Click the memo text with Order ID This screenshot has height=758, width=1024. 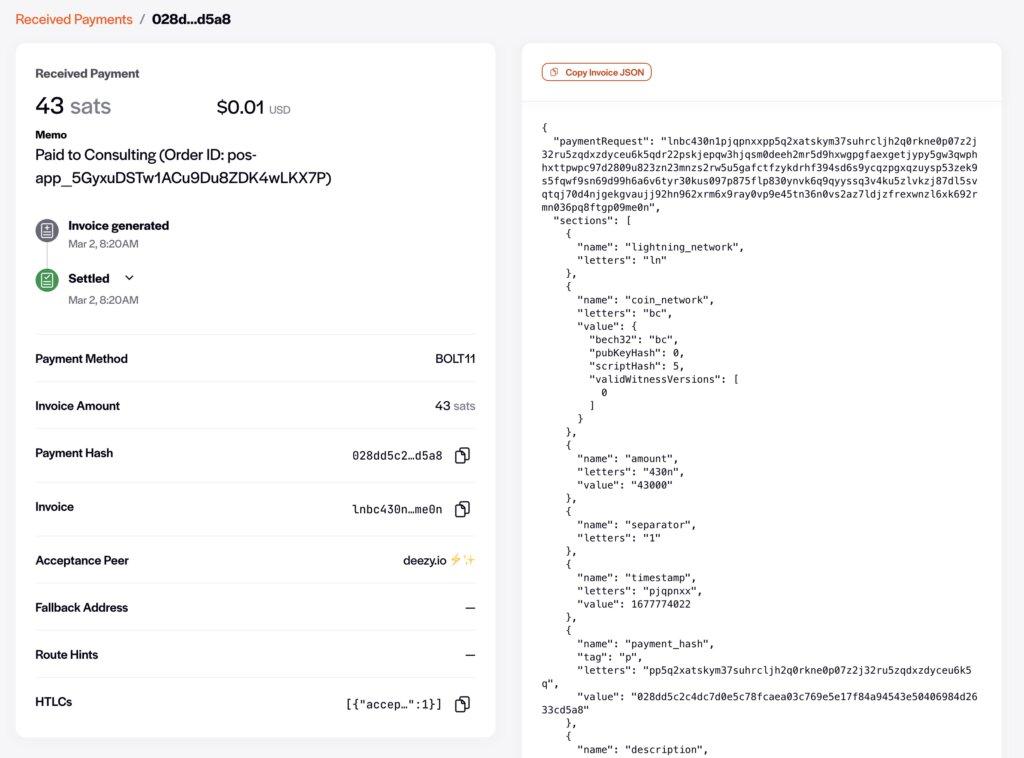pos(183,166)
